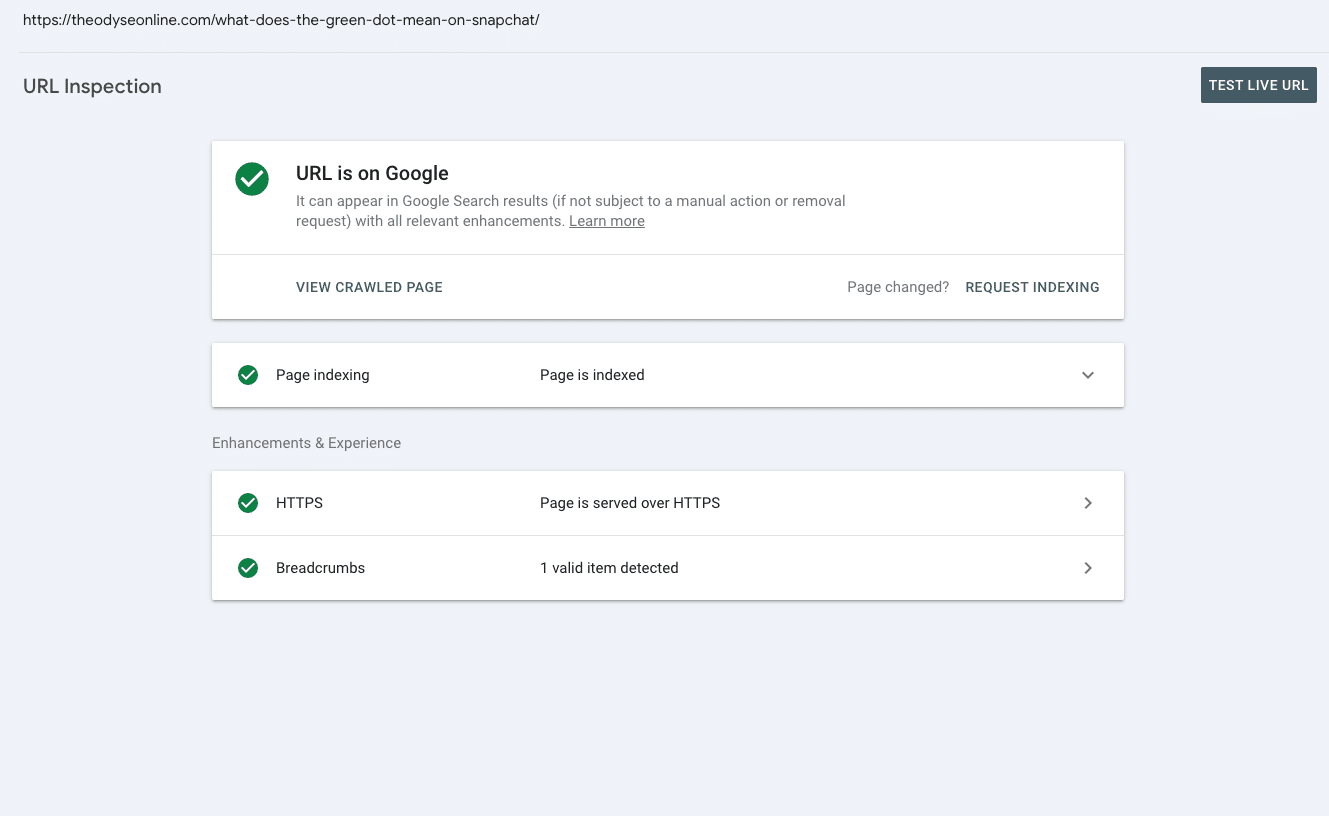Click the inspected URL text at the top
1329x816 pixels.
pyautogui.click(x=281, y=20)
